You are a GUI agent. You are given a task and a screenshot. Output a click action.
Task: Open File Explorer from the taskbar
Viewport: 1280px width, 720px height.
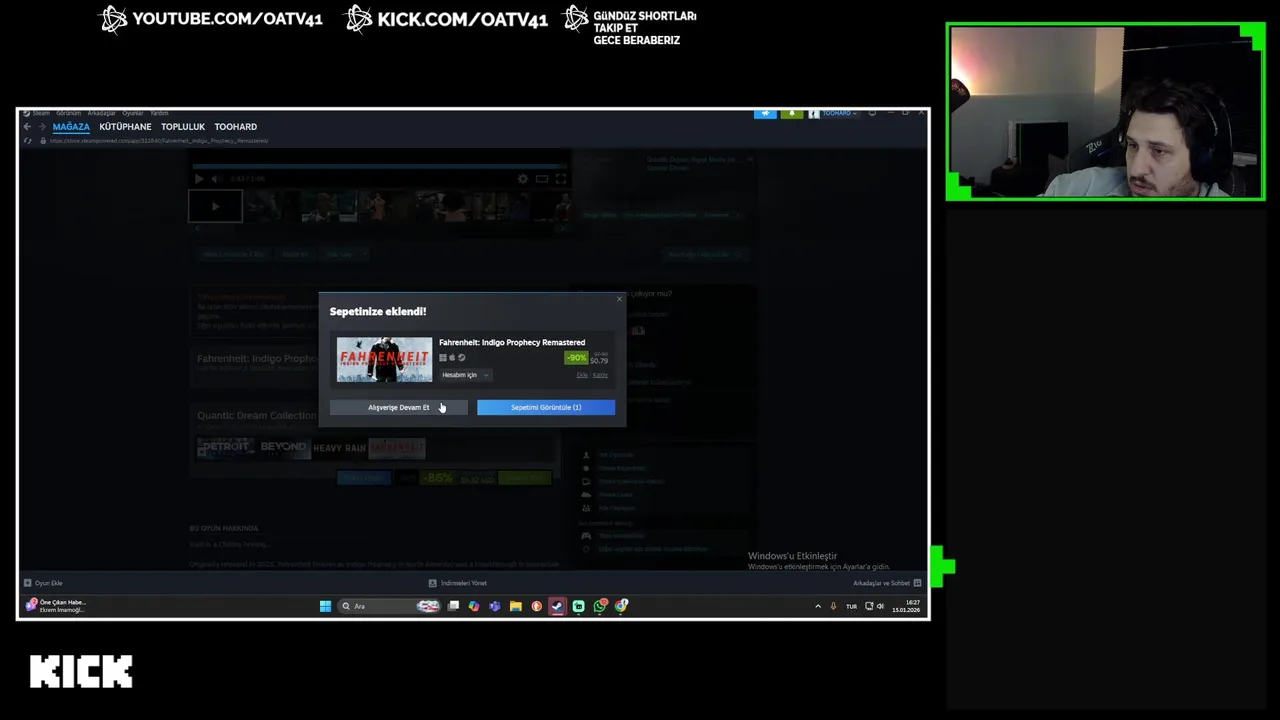515,606
